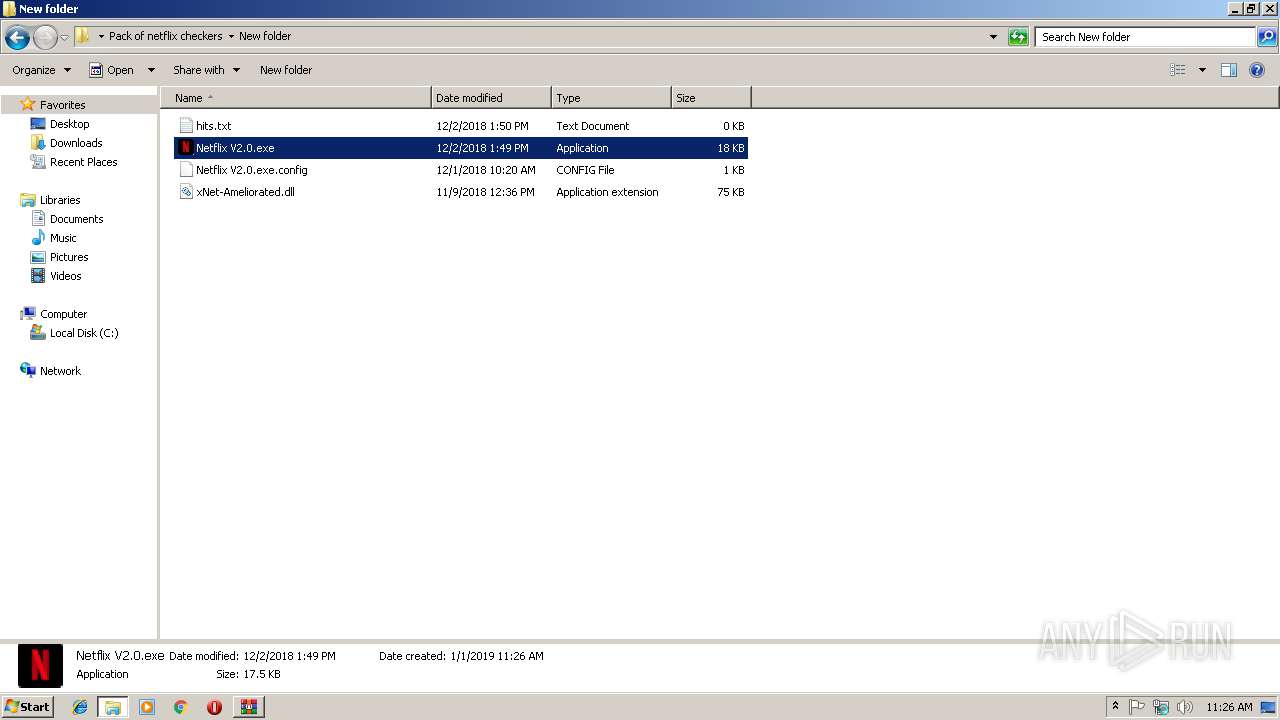The height and width of the screenshot is (720, 1280).
Task: Click the Pack of netflix checkers breadcrumb
Action: coord(166,36)
